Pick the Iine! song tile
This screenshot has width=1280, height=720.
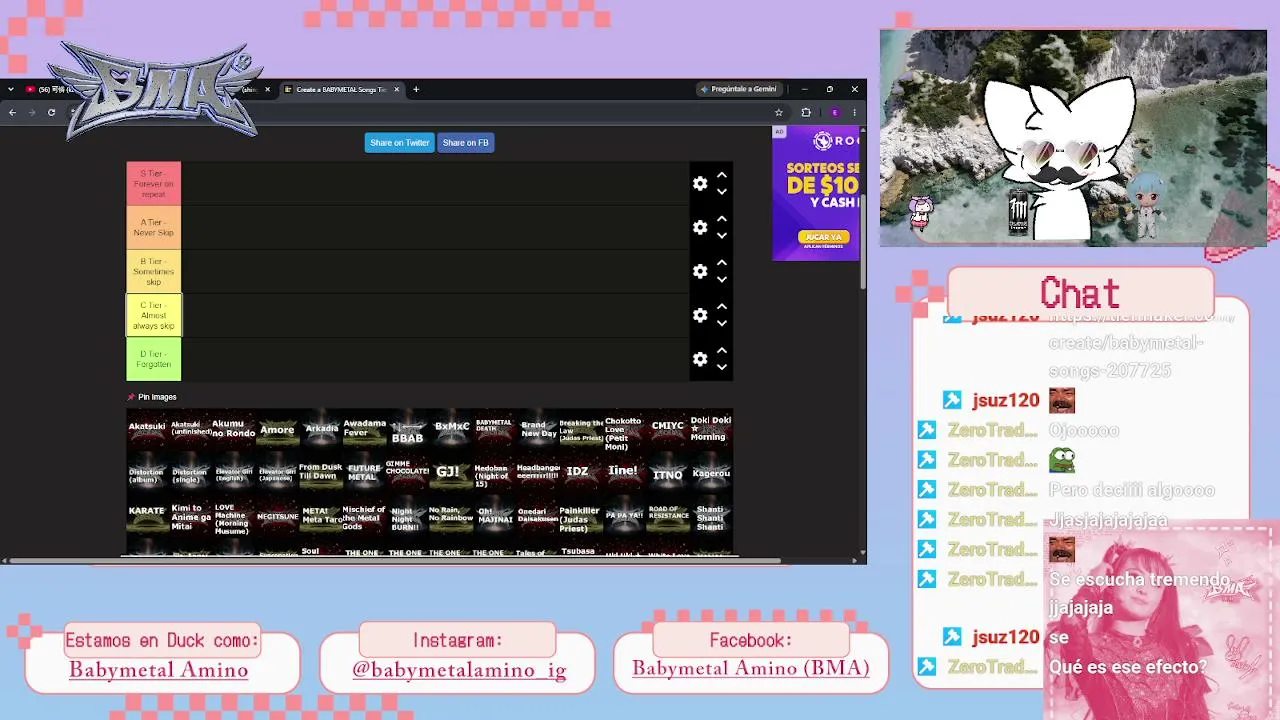[624, 471]
